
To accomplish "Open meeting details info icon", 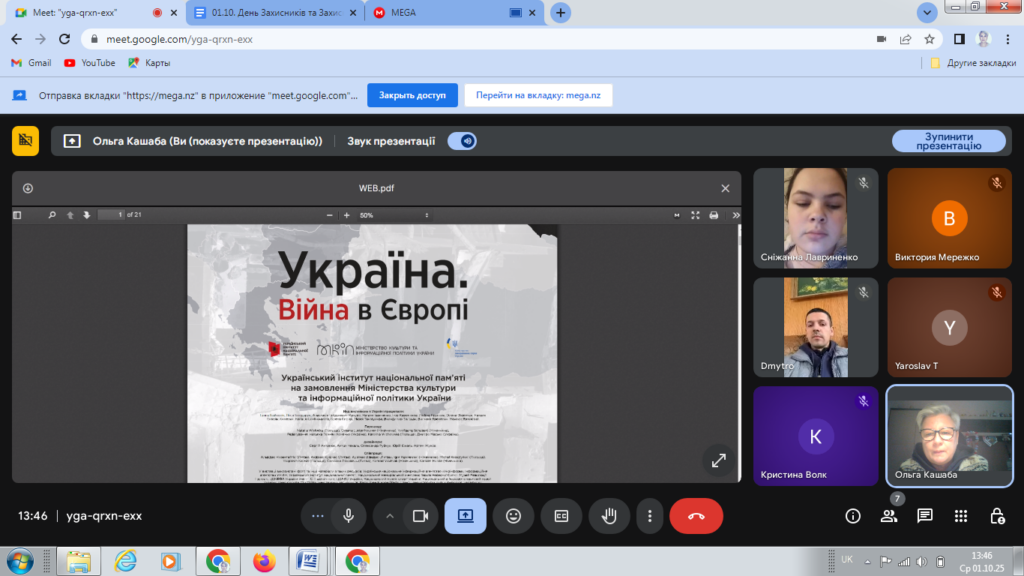I will 852,516.
